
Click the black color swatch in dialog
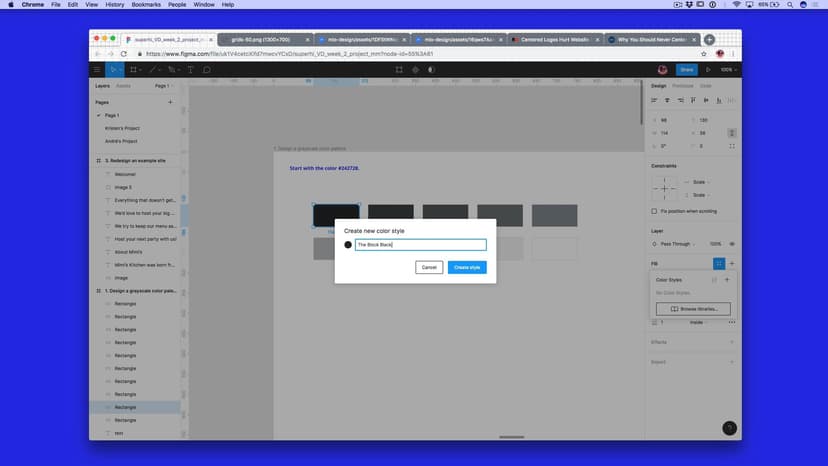[x=348, y=245]
